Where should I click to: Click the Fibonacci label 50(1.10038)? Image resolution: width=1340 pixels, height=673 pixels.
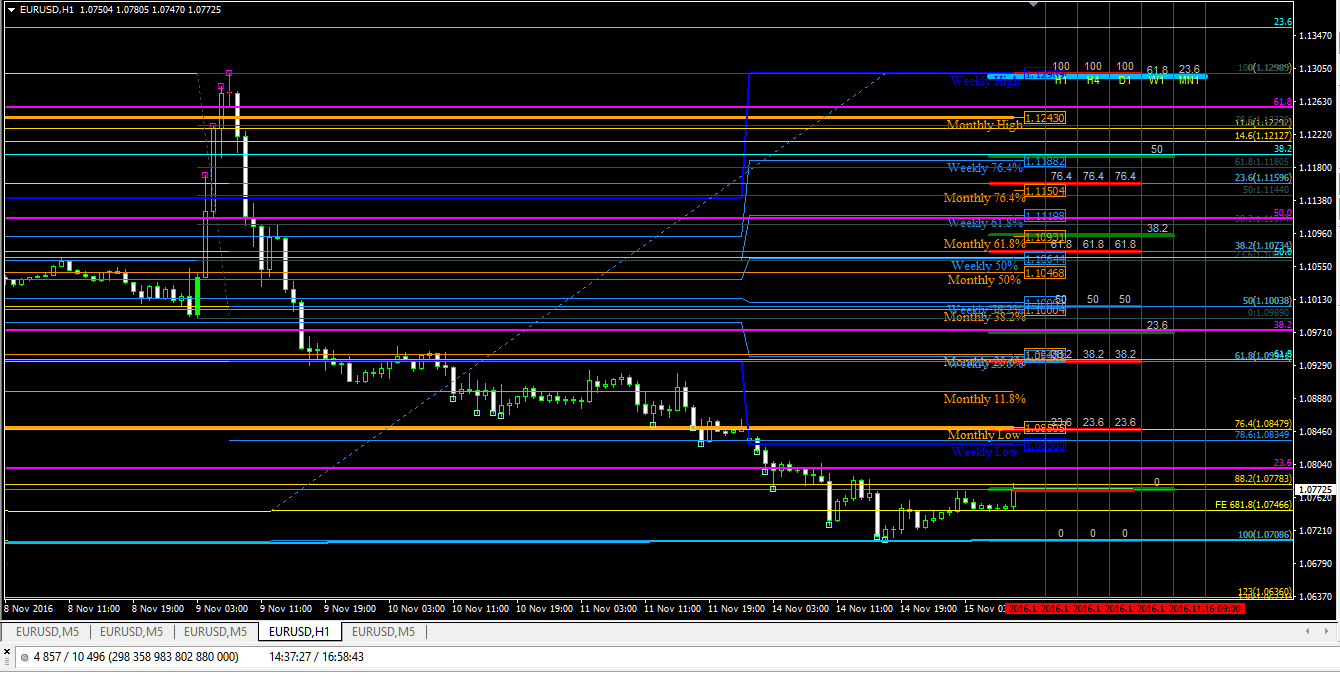1268,300
